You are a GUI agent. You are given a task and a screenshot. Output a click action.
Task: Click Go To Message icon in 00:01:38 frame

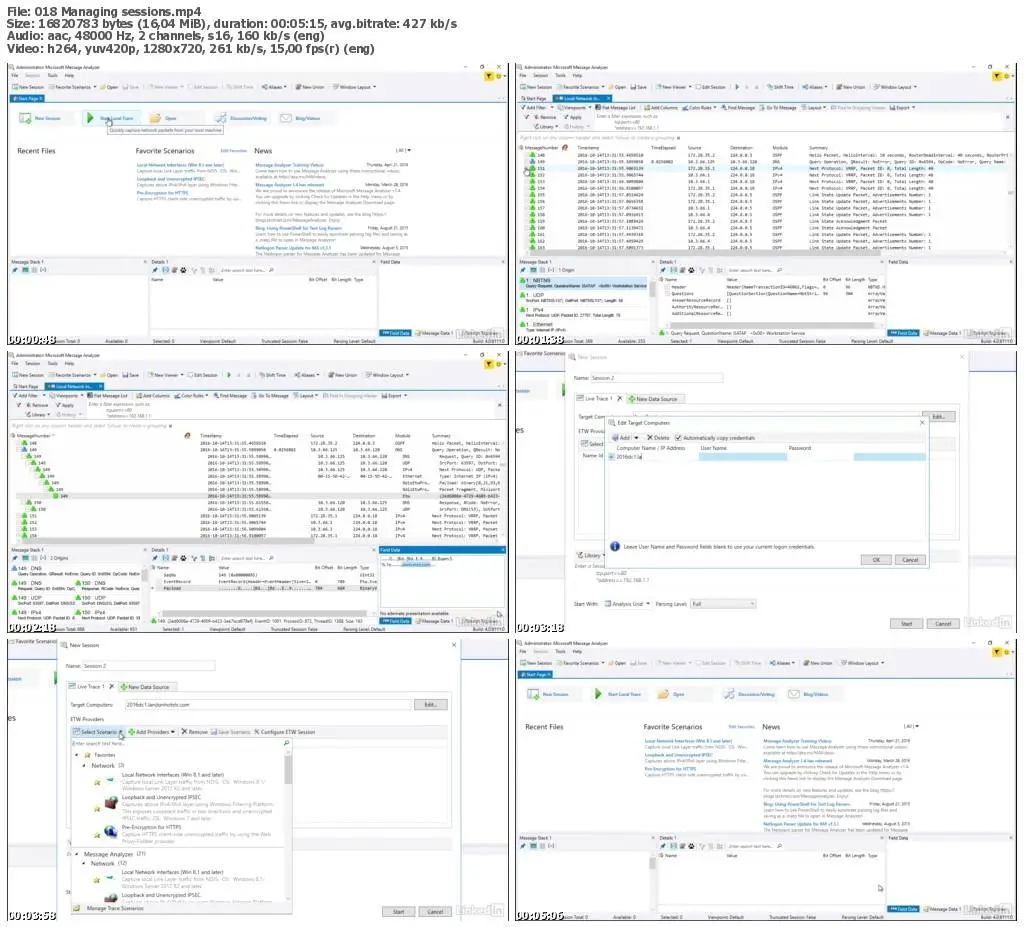pyautogui.click(x=761, y=107)
